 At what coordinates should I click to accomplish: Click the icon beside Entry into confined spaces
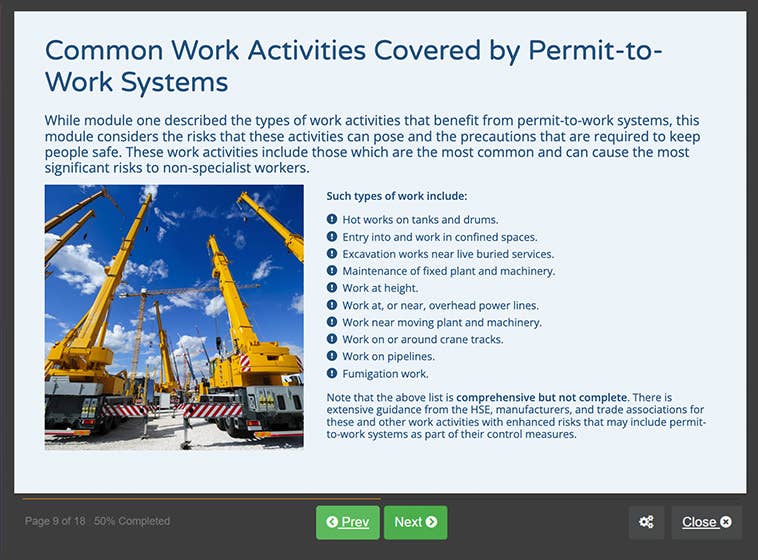coord(332,237)
